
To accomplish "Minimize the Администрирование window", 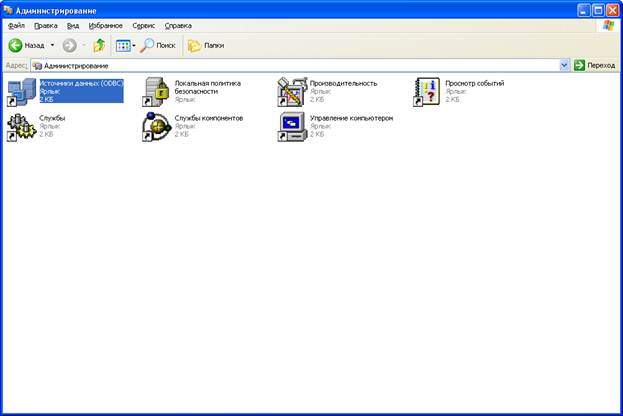I will [584, 10].
